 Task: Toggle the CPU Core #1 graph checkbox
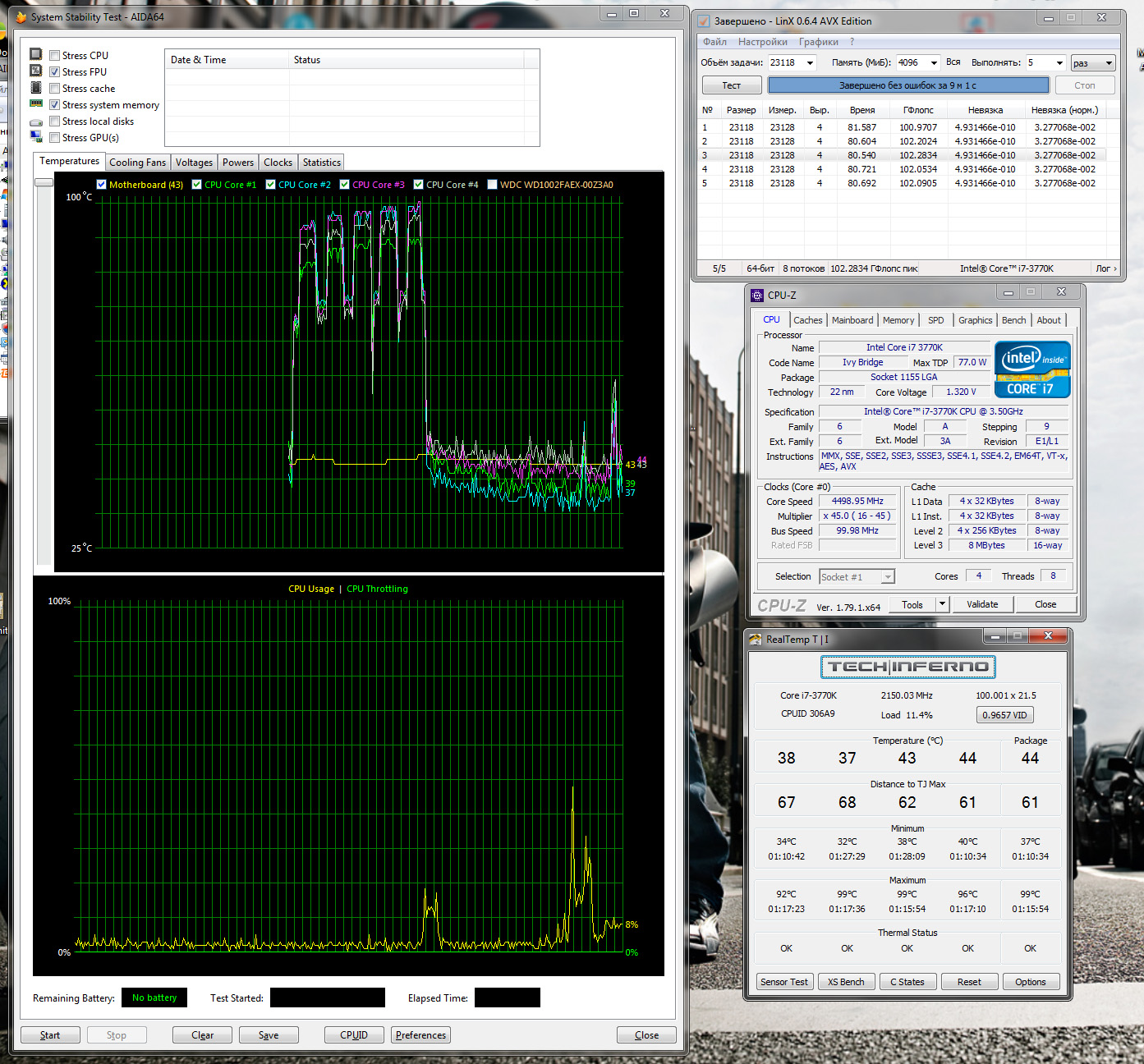[196, 184]
